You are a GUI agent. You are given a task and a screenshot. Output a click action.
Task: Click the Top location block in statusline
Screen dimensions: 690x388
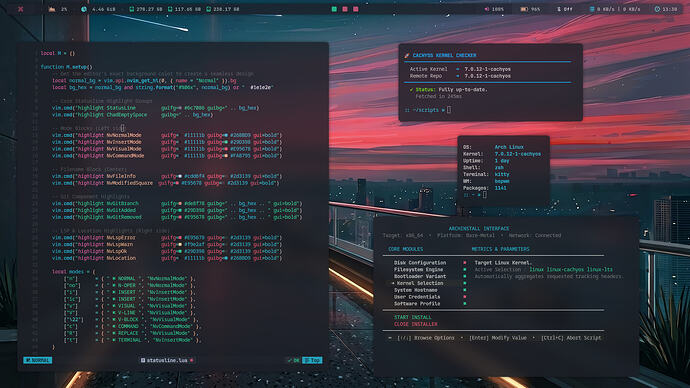click(x=312, y=360)
